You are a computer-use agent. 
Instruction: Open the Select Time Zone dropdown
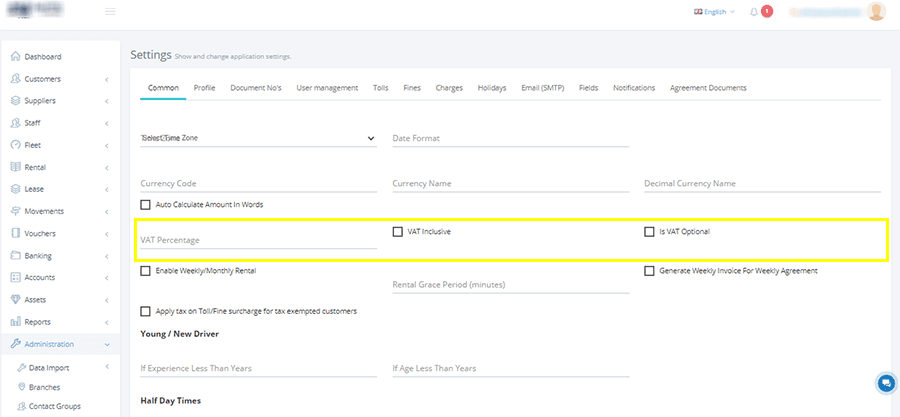point(258,138)
